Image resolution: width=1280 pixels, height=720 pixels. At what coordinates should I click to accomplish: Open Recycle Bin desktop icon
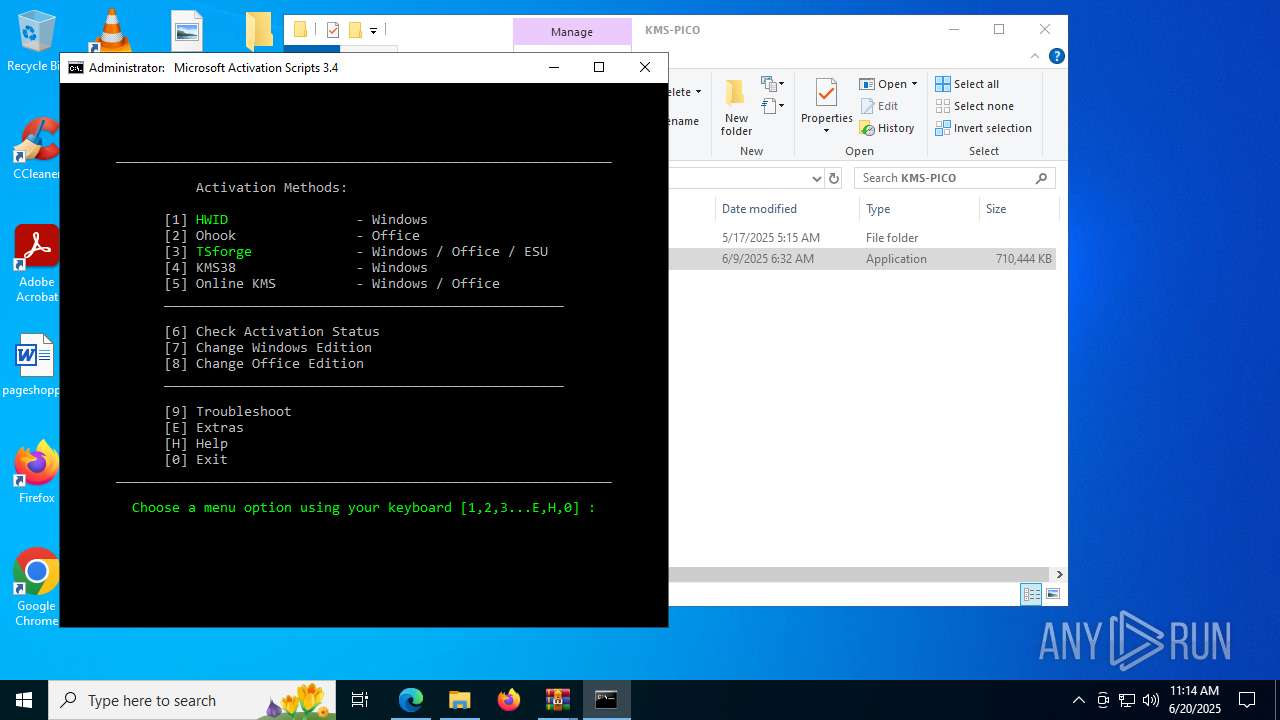pyautogui.click(x=37, y=41)
